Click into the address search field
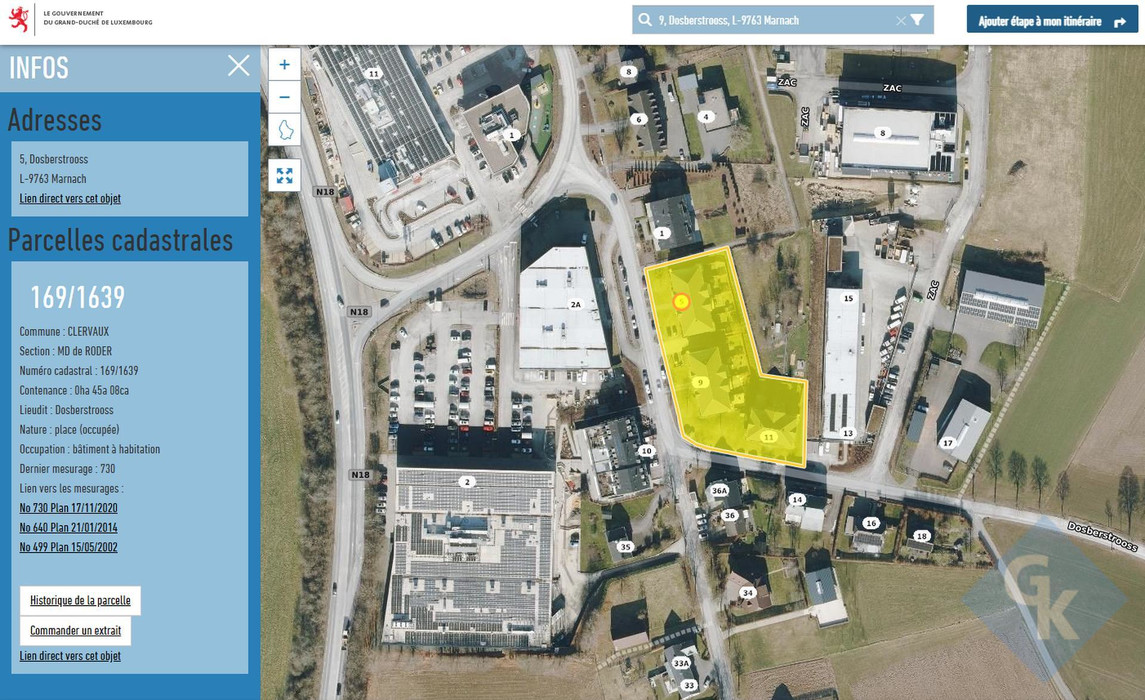The width and height of the screenshot is (1145, 700). click(x=770, y=20)
